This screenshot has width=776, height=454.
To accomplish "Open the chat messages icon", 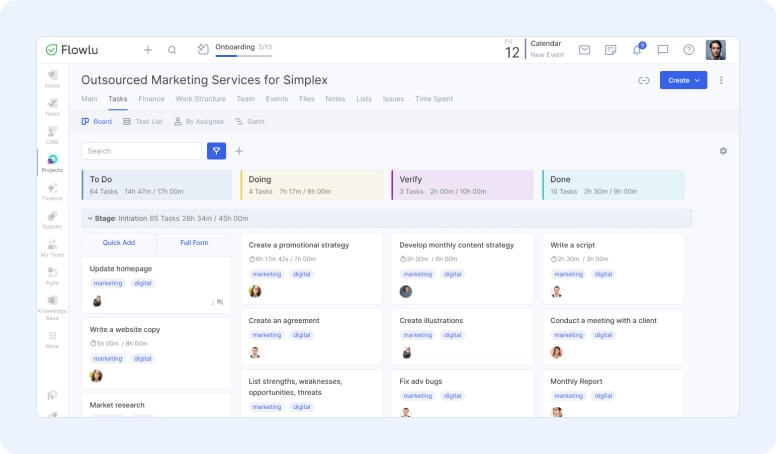I will (663, 50).
